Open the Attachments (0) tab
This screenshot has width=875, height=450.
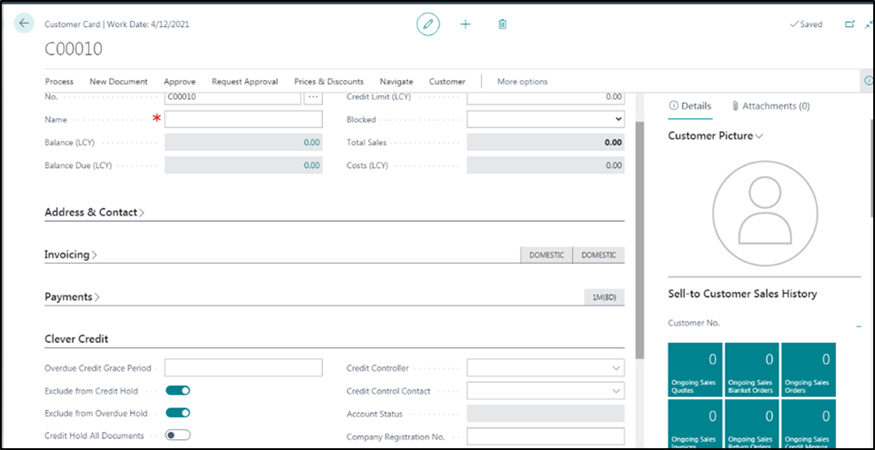coord(771,106)
